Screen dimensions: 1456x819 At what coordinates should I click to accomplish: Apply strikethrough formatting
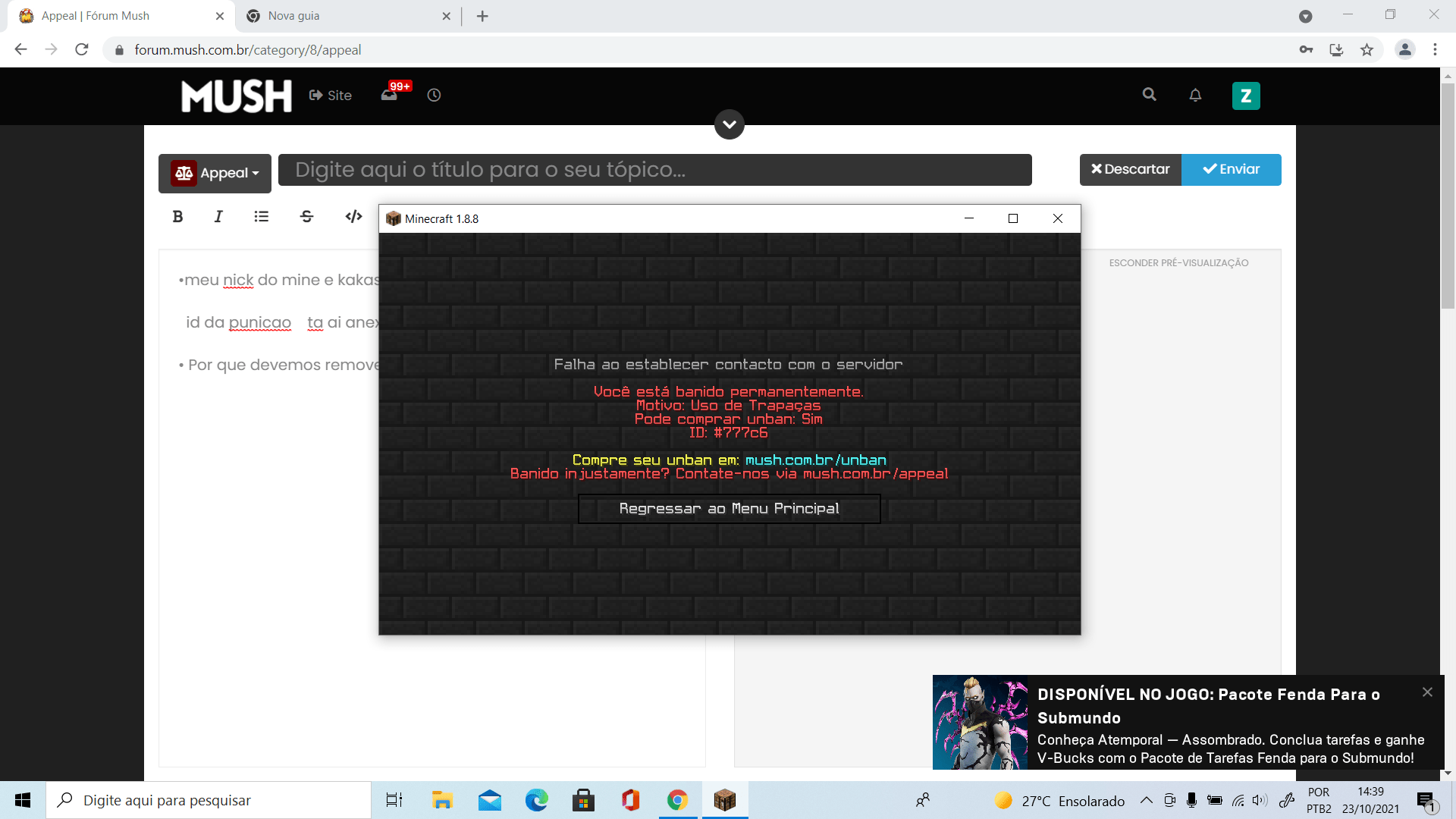[x=306, y=217]
